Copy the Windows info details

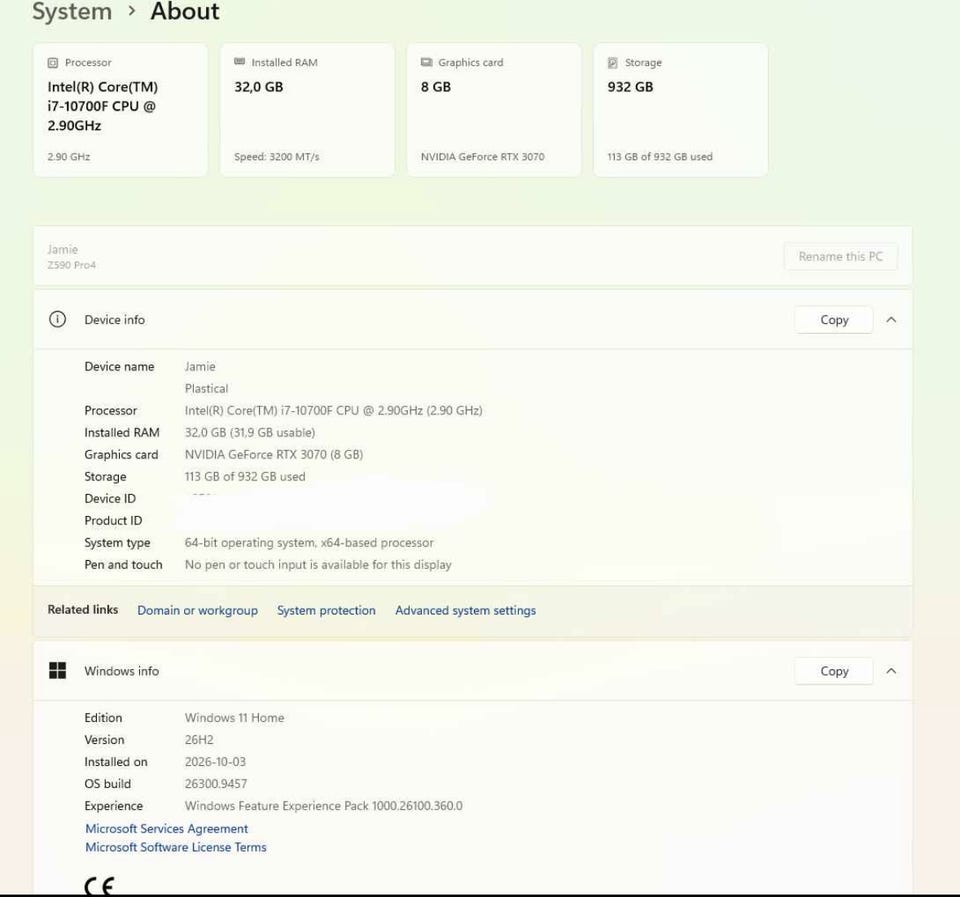(x=834, y=671)
